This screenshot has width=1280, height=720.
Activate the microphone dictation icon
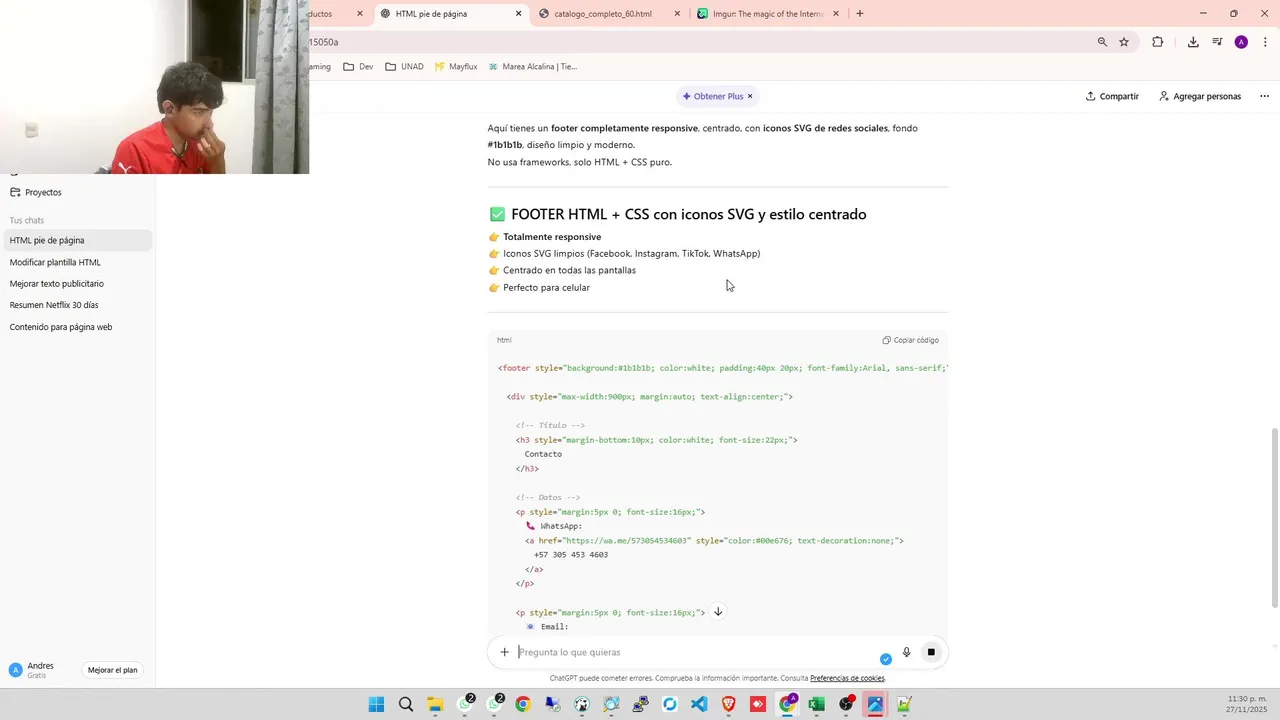[x=906, y=652]
